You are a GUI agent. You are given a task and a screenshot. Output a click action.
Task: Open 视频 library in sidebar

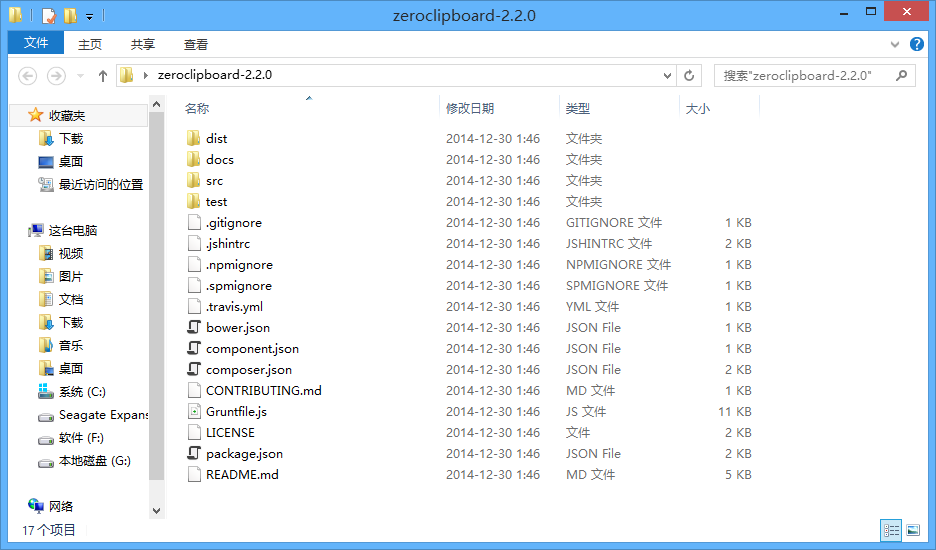coord(61,254)
